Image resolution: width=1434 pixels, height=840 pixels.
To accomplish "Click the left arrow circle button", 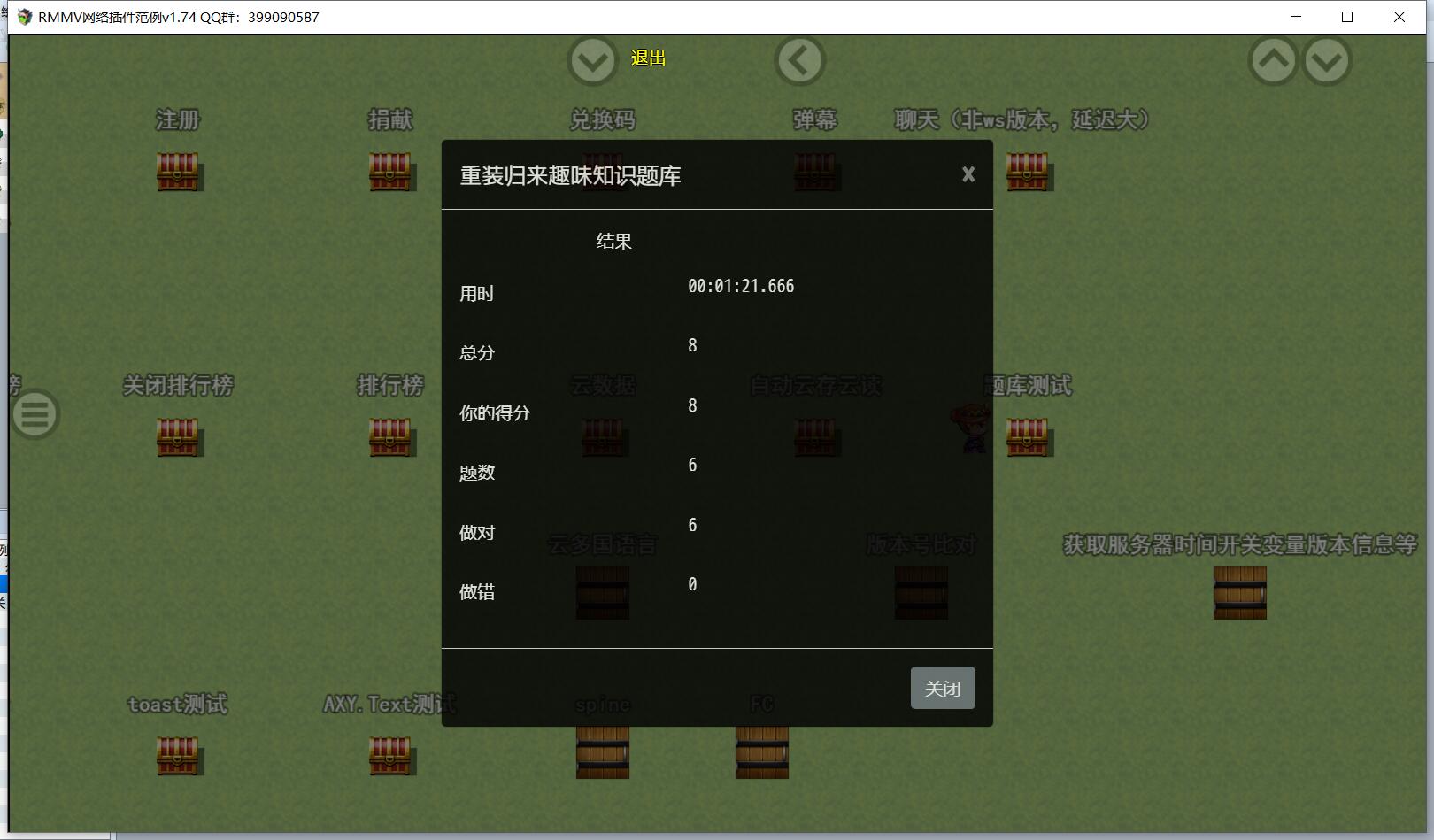I will (800, 61).
